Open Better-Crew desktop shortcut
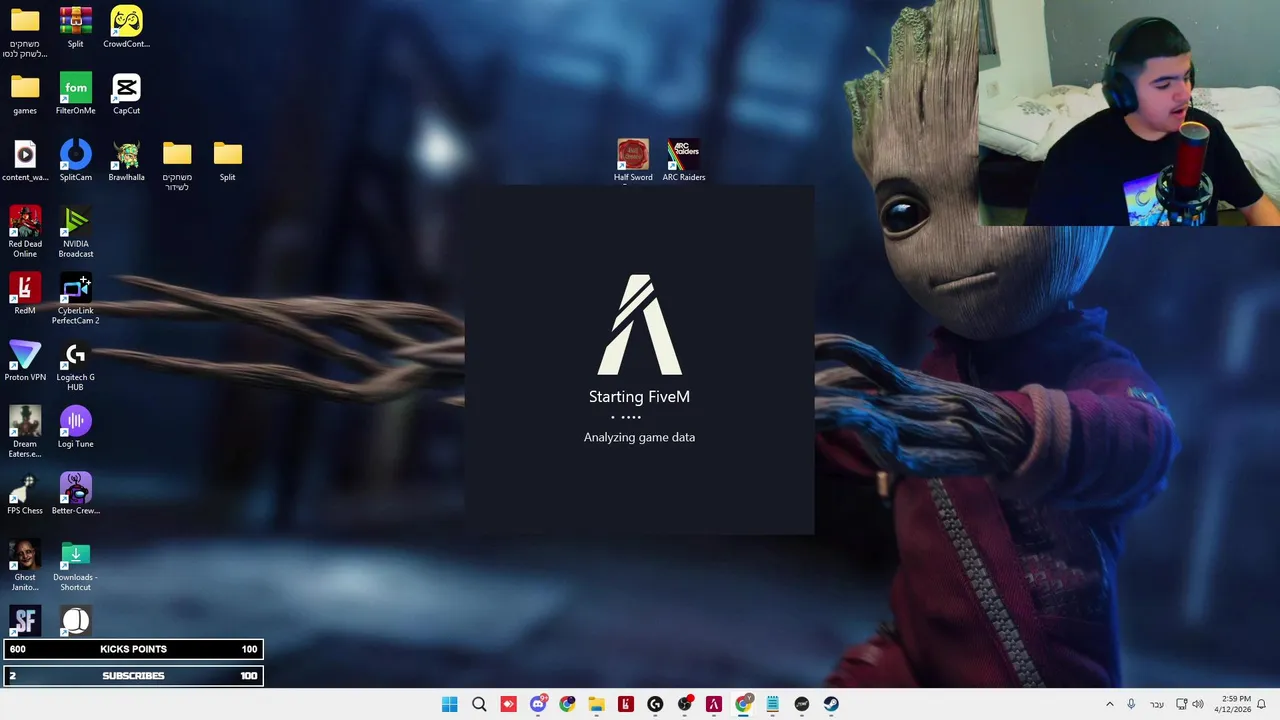Image resolution: width=1280 pixels, height=720 pixels. coord(75,495)
